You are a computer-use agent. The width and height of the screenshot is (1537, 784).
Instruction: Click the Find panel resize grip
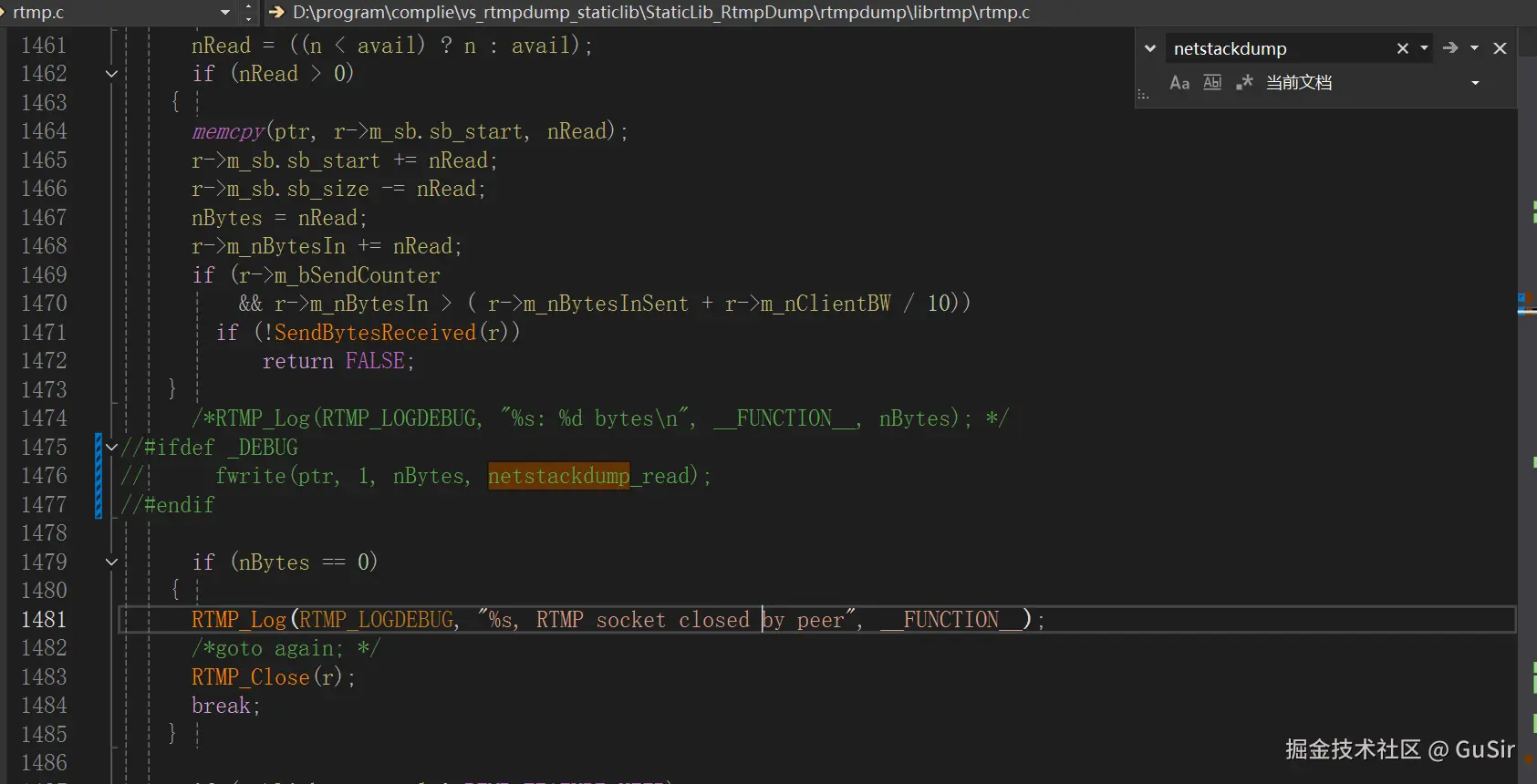click(x=1143, y=94)
